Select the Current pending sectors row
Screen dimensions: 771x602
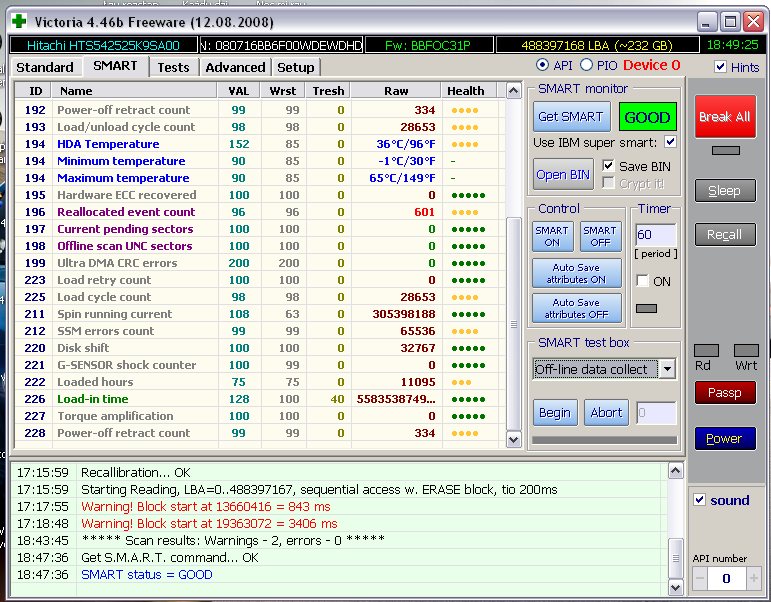point(260,229)
